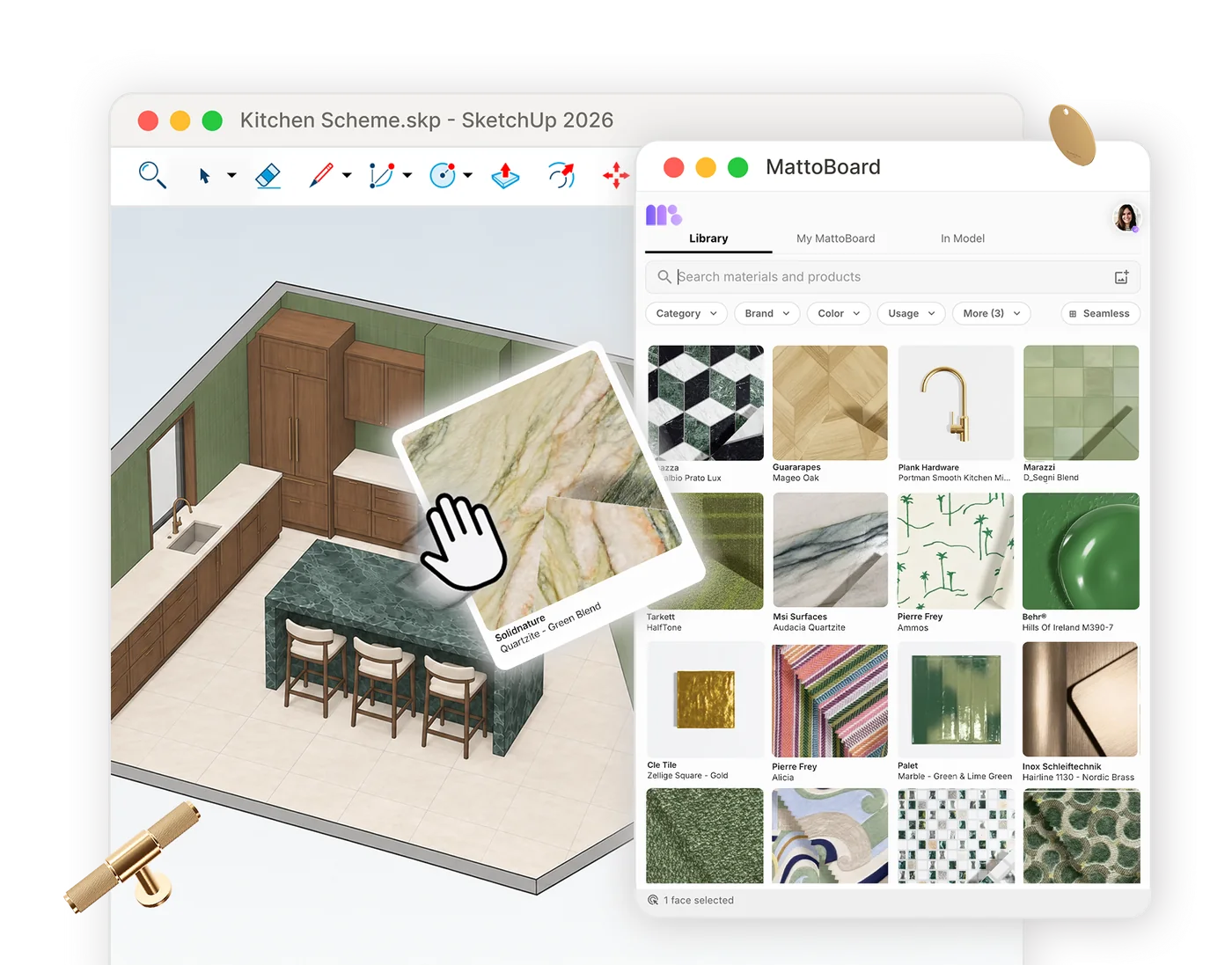
Task: Switch to the In Model tab
Action: (963, 238)
